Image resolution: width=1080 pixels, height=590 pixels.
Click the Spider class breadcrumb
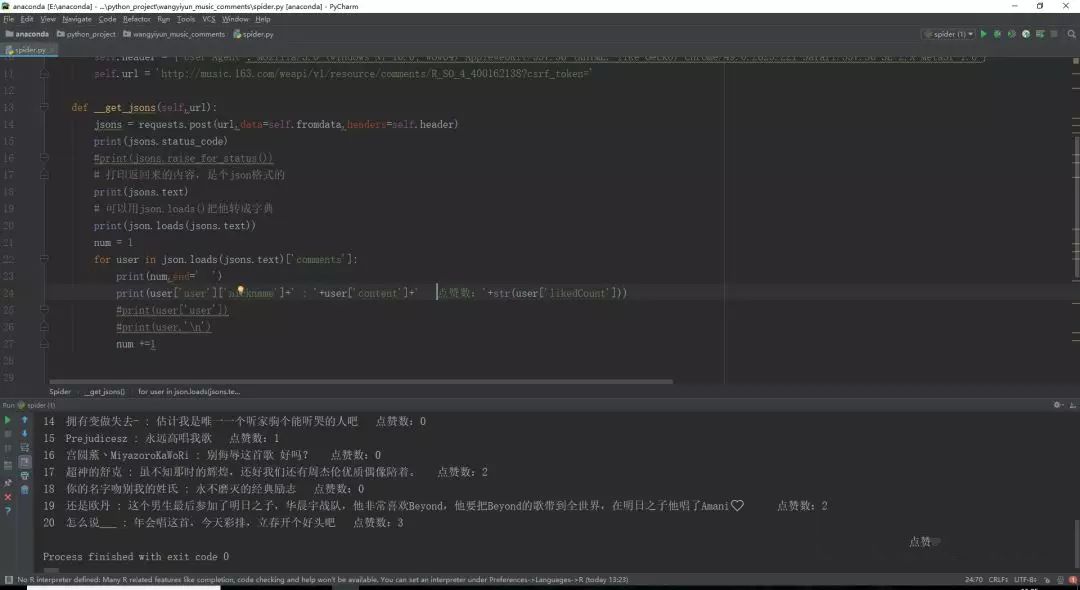tap(60, 391)
